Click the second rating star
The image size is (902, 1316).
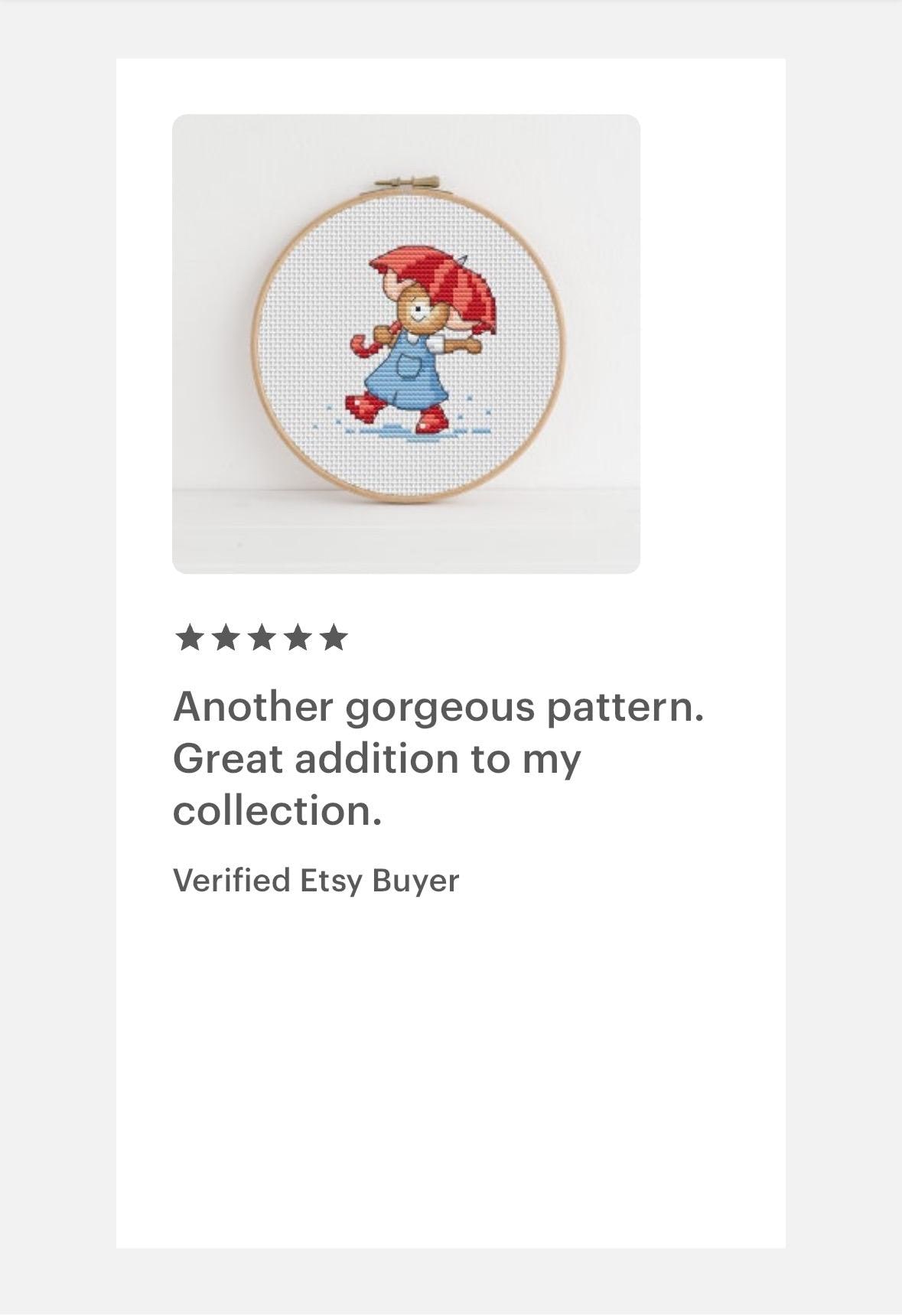(x=225, y=637)
